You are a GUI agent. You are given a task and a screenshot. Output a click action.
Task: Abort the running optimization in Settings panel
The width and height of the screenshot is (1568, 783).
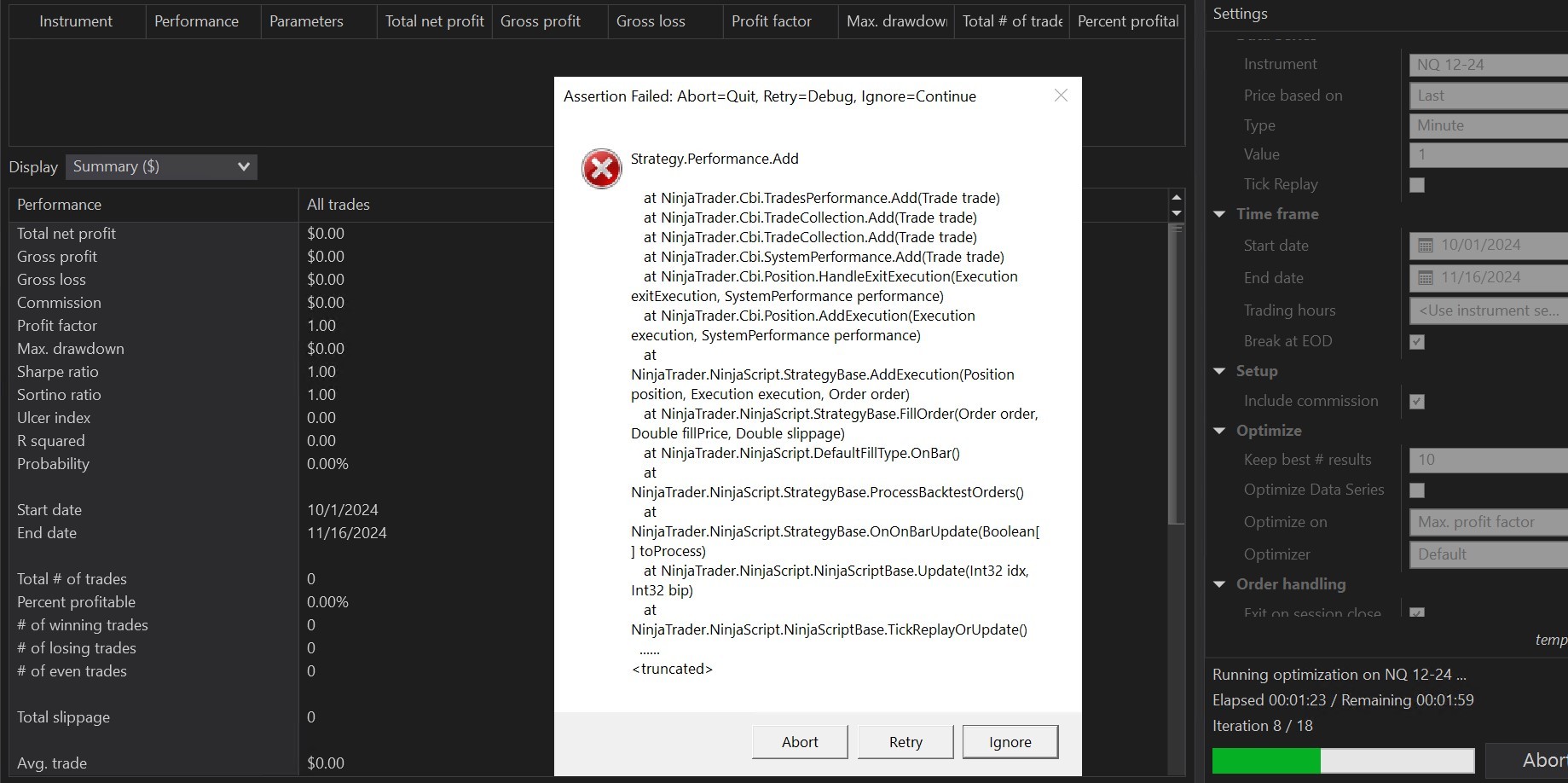click(1527, 760)
